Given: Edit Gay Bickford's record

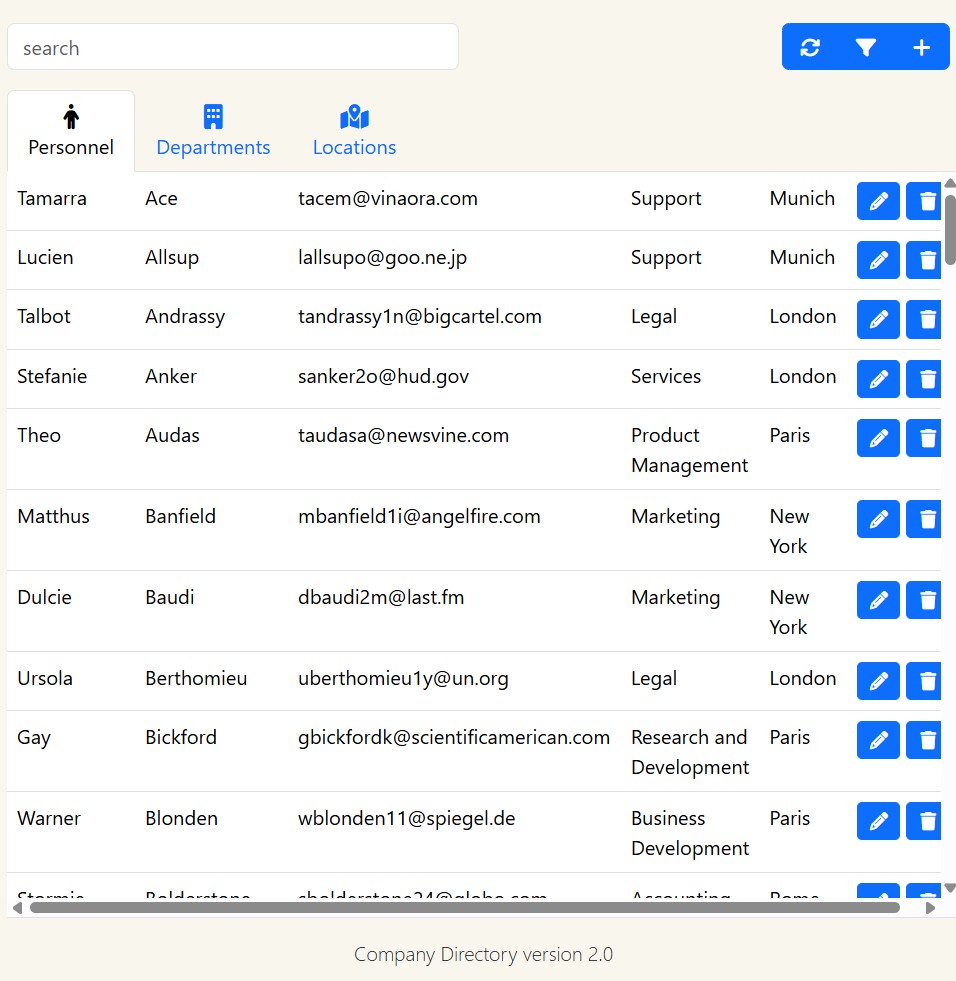Looking at the screenshot, I should (878, 740).
